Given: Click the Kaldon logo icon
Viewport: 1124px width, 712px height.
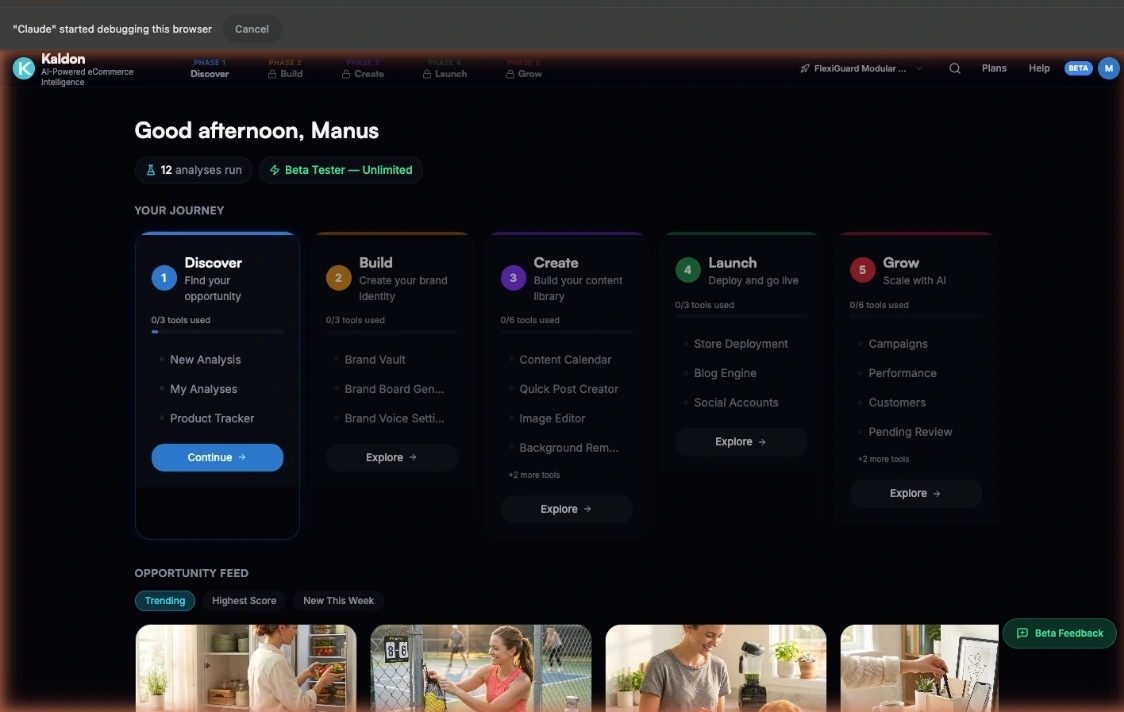Looking at the screenshot, I should [x=24, y=68].
